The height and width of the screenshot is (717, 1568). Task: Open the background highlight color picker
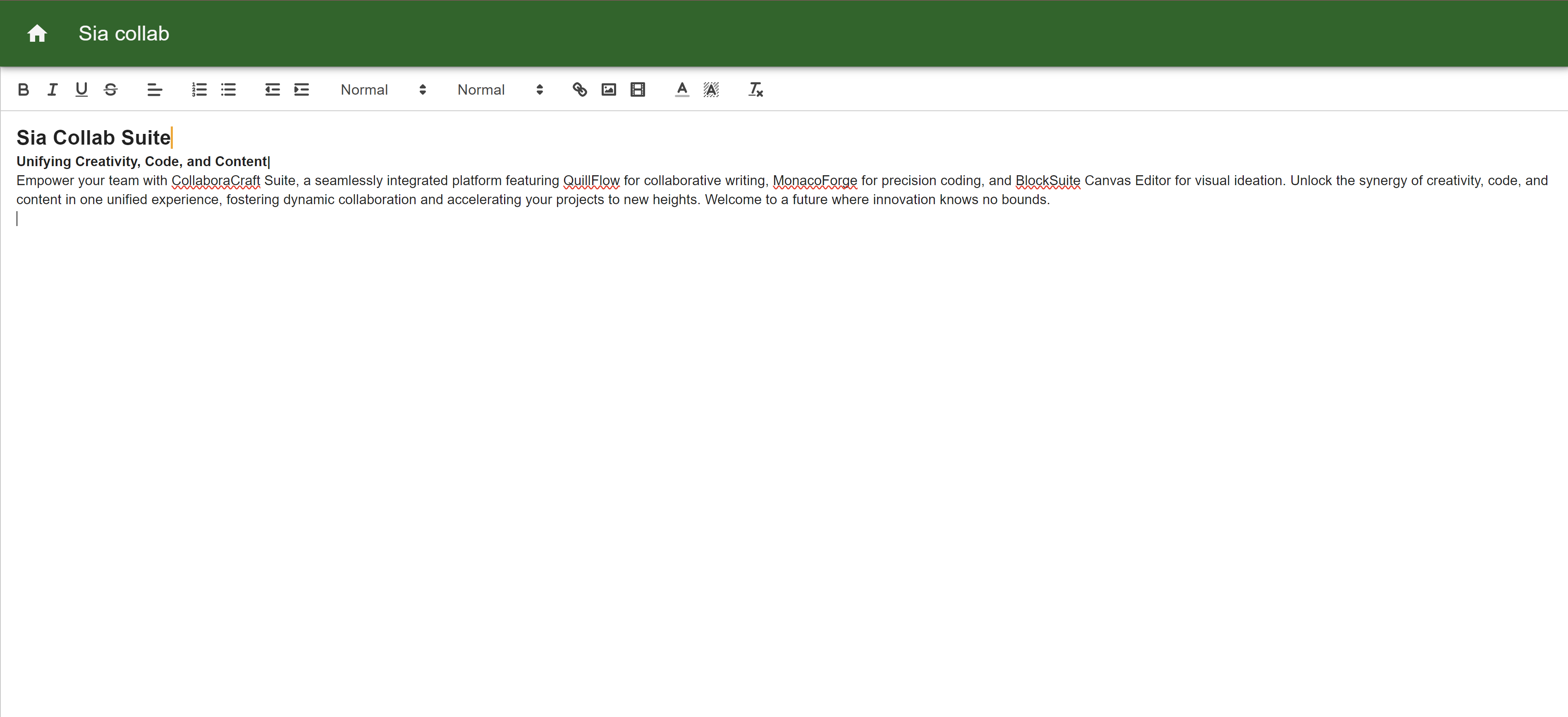(711, 90)
